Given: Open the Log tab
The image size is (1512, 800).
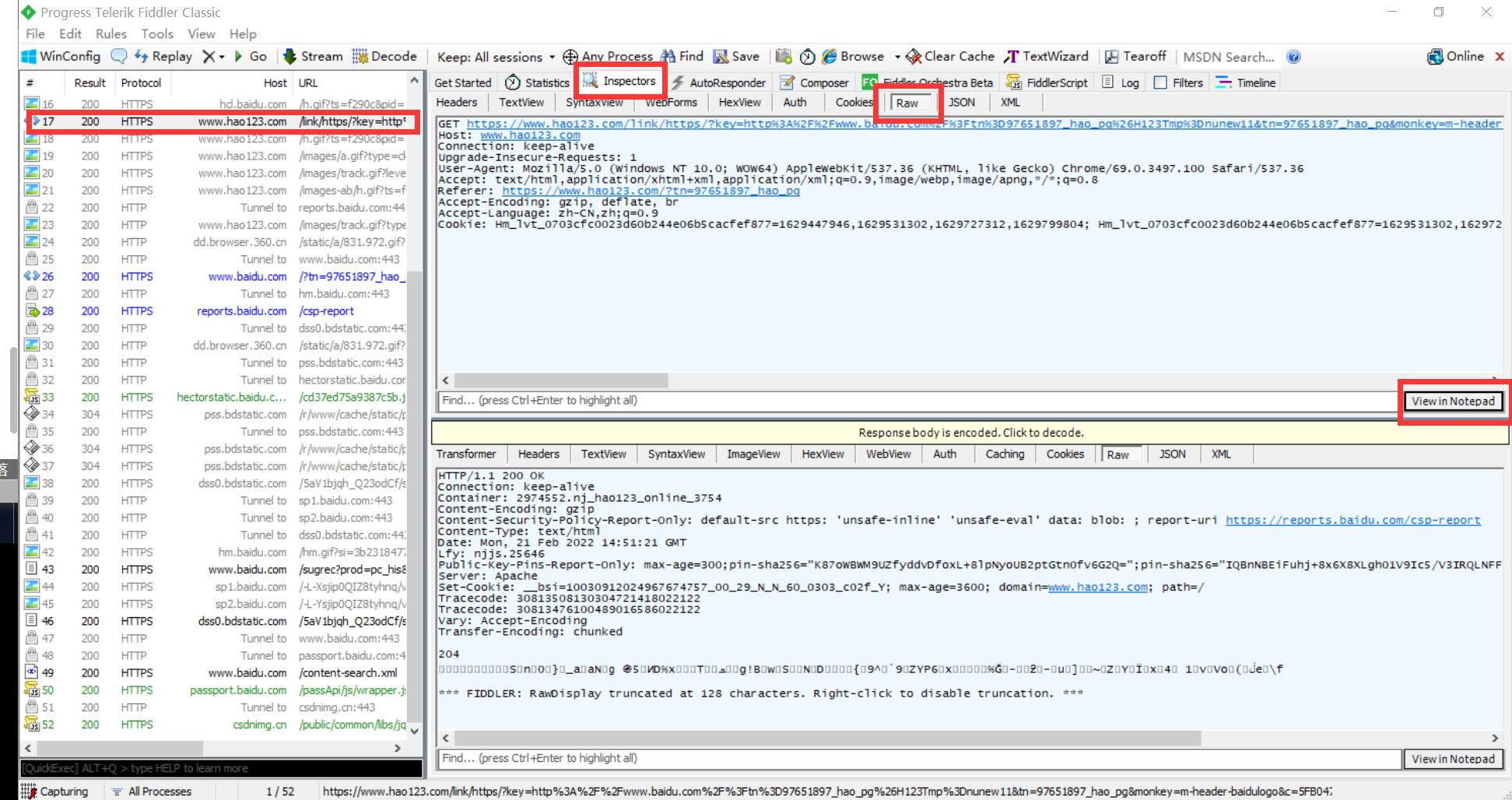Looking at the screenshot, I should tap(1121, 82).
